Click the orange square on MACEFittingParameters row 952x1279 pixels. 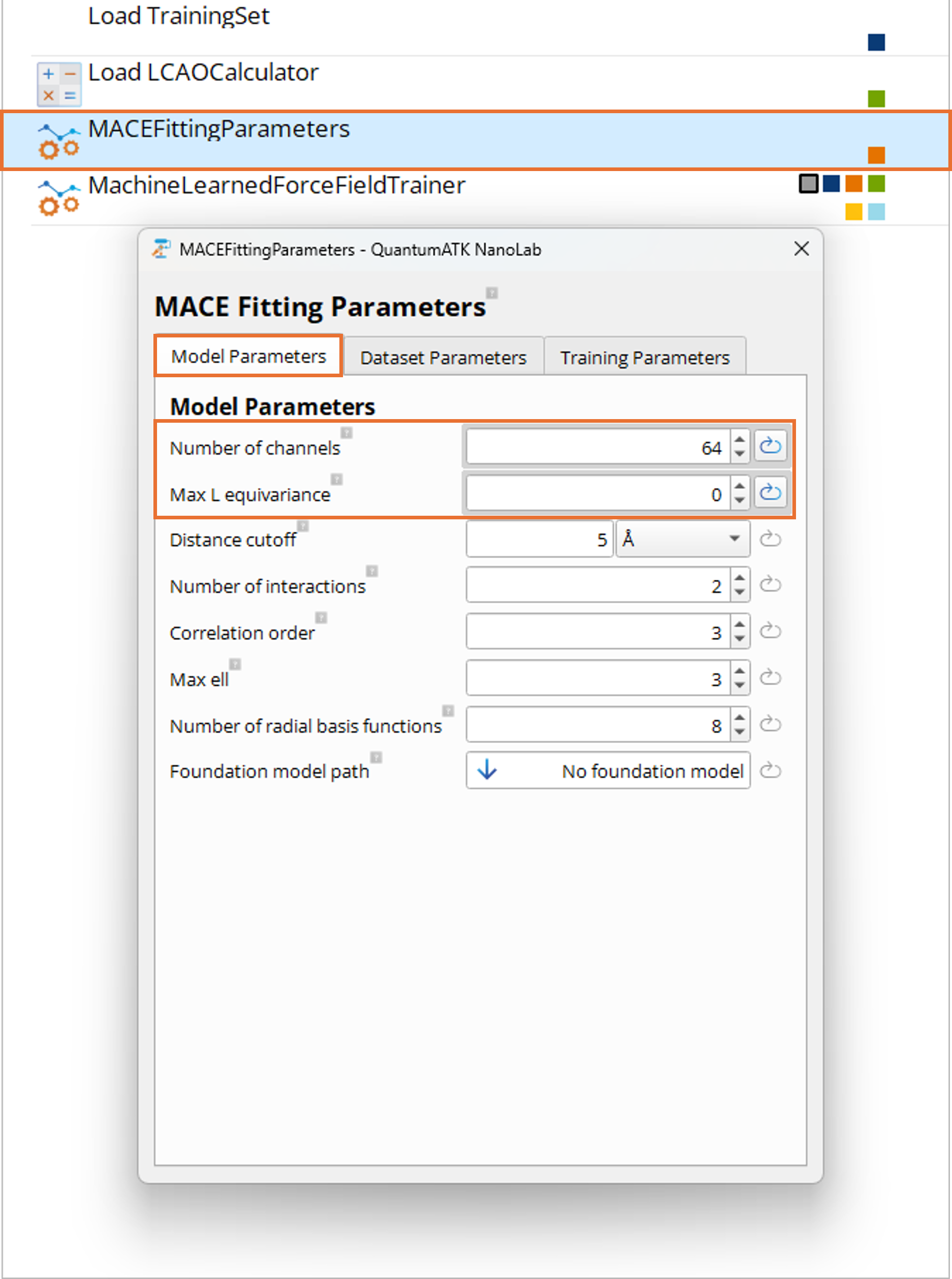[876, 155]
